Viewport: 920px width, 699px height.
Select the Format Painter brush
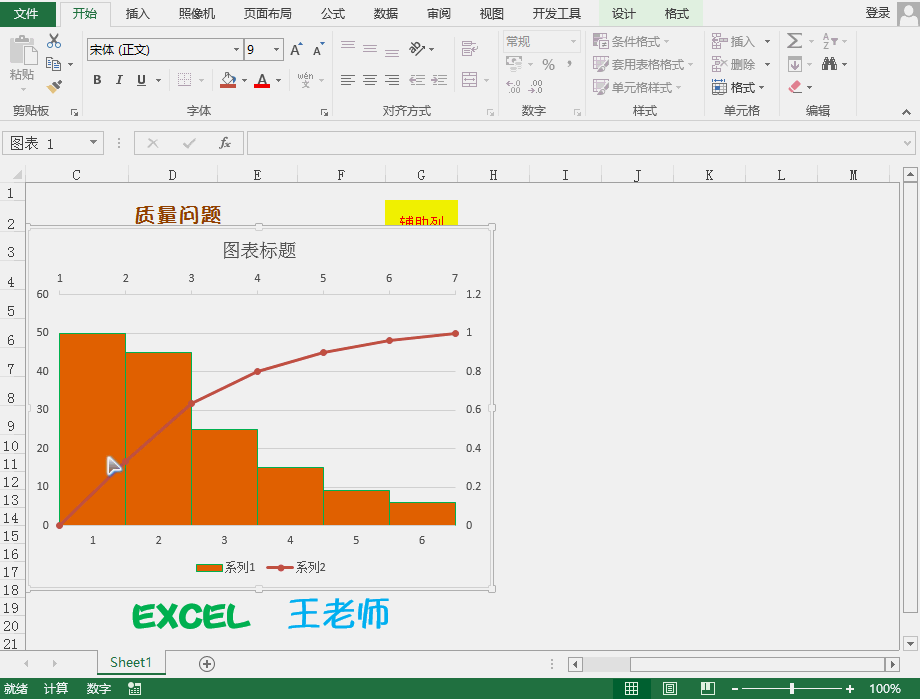pyautogui.click(x=54, y=87)
